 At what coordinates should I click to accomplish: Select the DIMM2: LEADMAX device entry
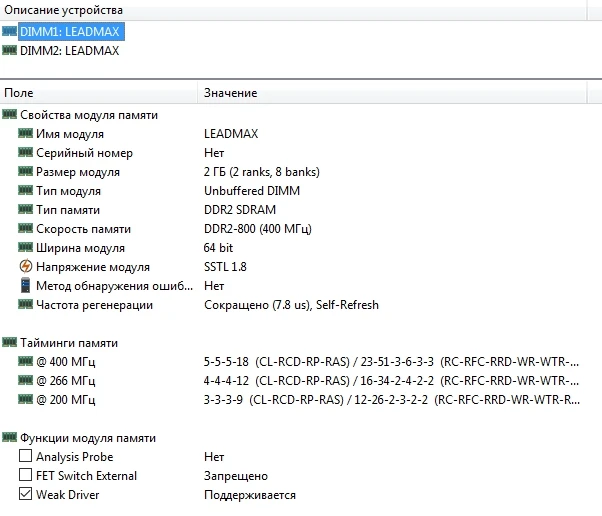pyautogui.click(x=69, y=51)
